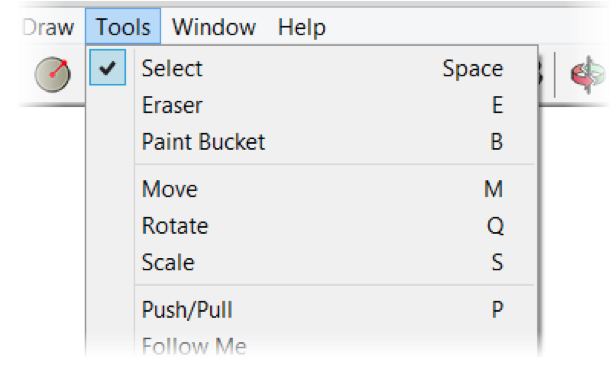Click the Q shortcut label beside Rotate
This screenshot has height=366, width=611.
(495, 226)
